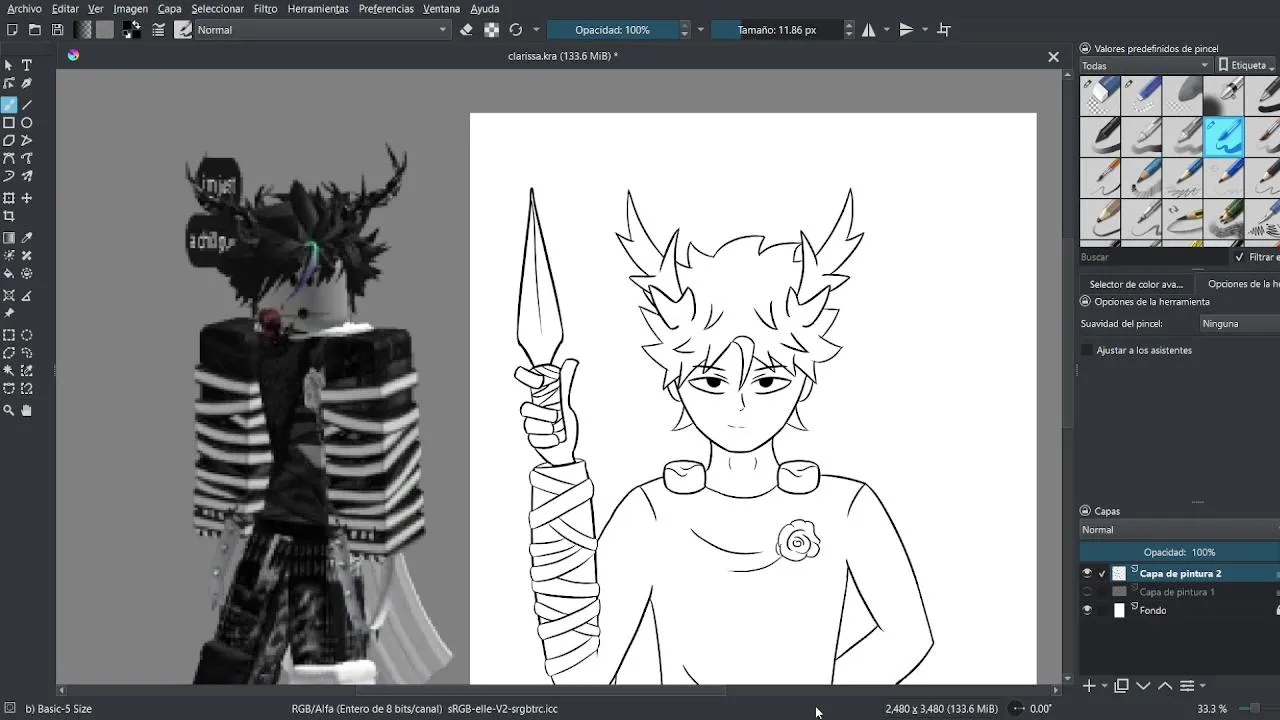The height and width of the screenshot is (720, 1280).
Task: Select the Fill bucket tool
Action: [x=9, y=274]
